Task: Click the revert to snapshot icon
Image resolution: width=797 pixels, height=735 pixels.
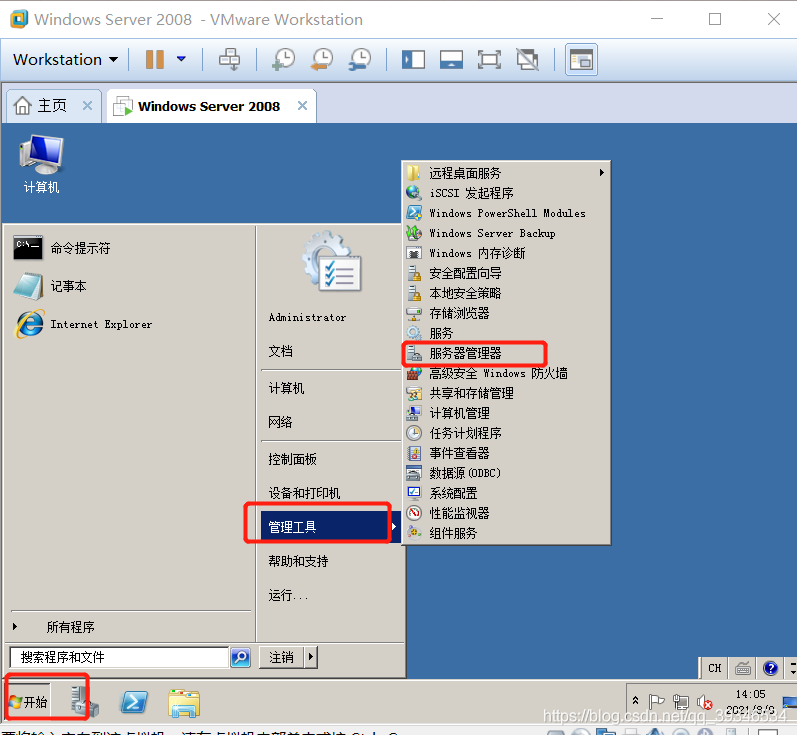Action: [322, 59]
